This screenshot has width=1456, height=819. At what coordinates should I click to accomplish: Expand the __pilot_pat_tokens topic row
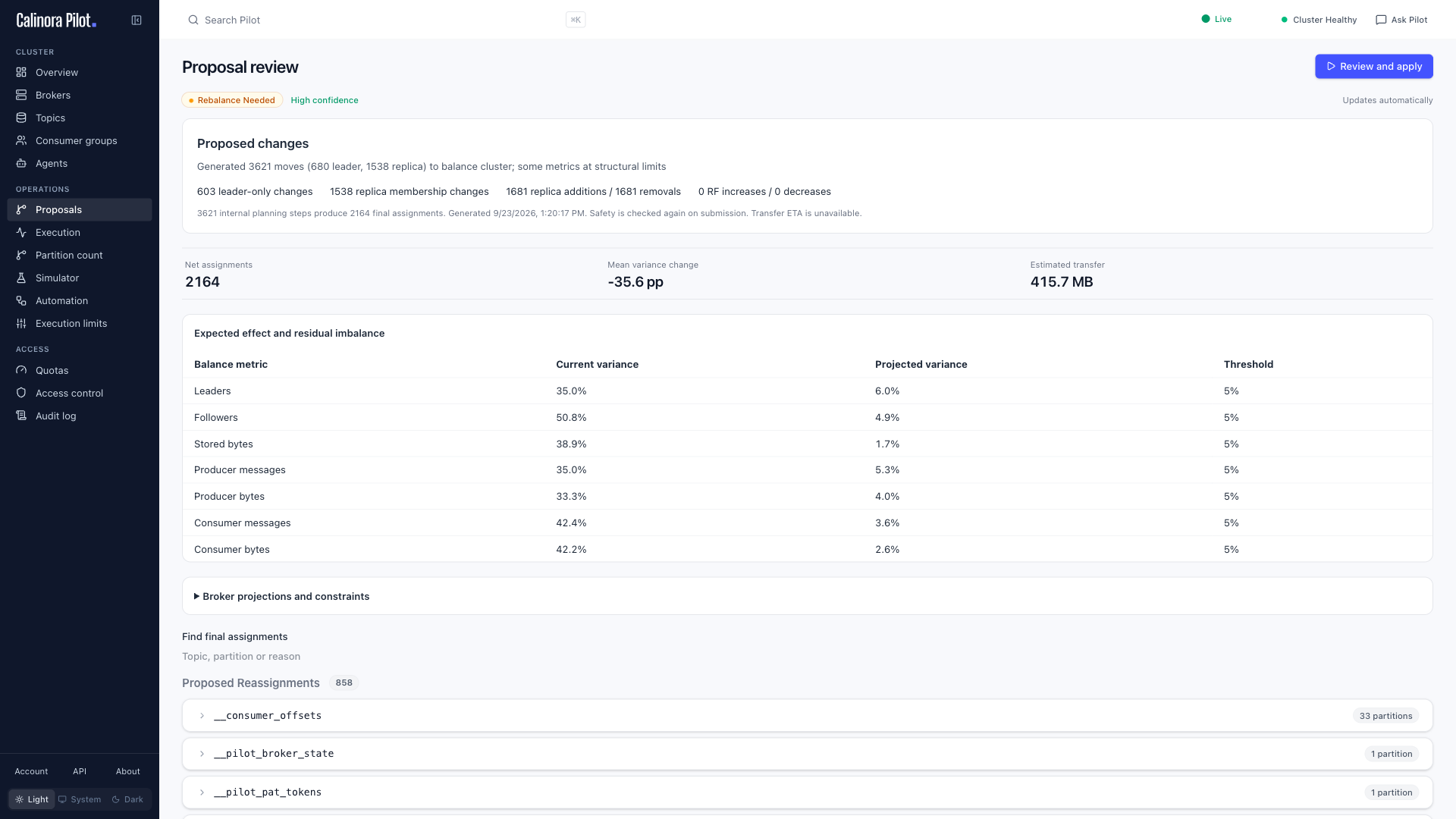coord(808,792)
